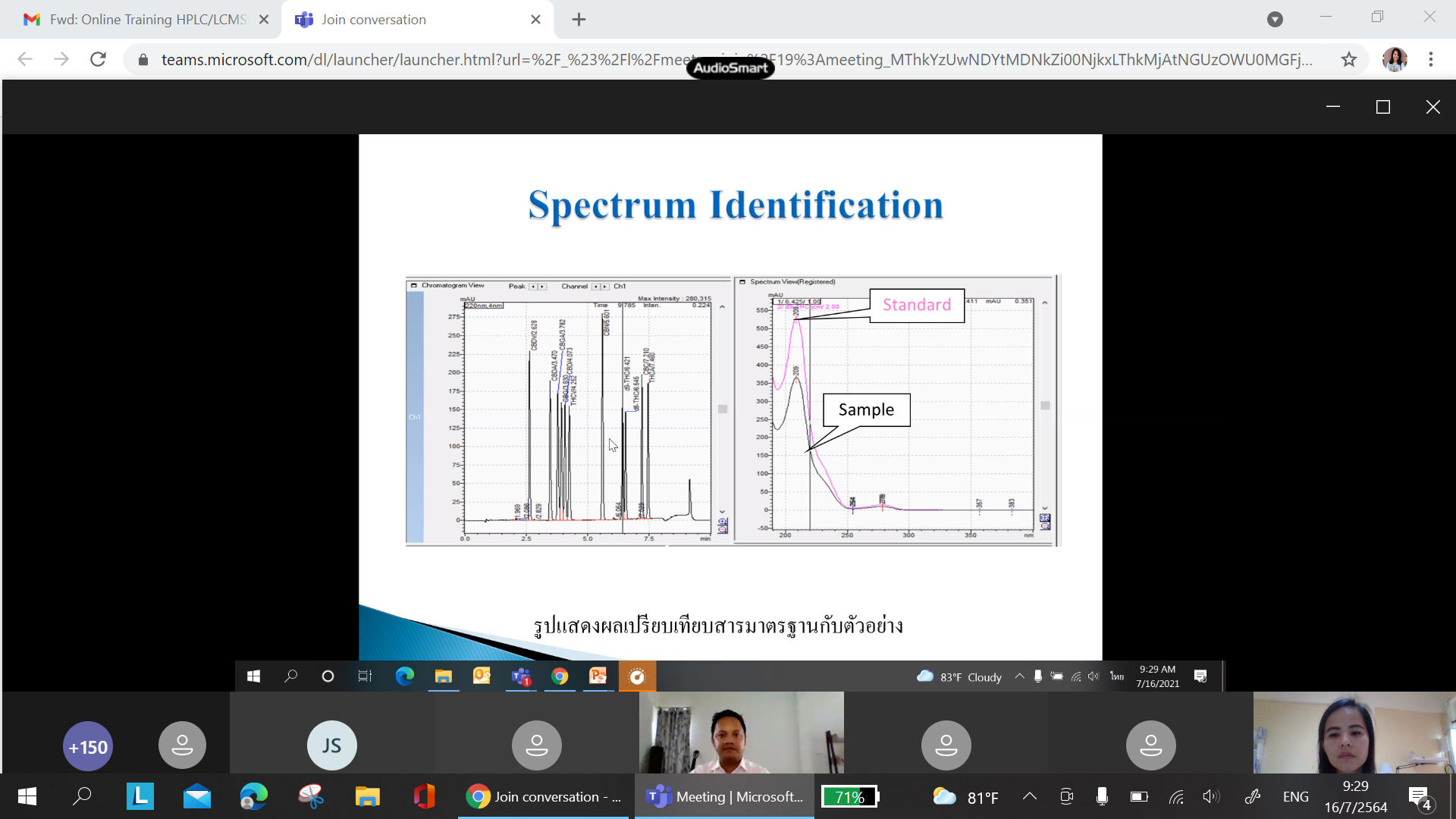Close the Fwd: Online Training tab

point(264,20)
